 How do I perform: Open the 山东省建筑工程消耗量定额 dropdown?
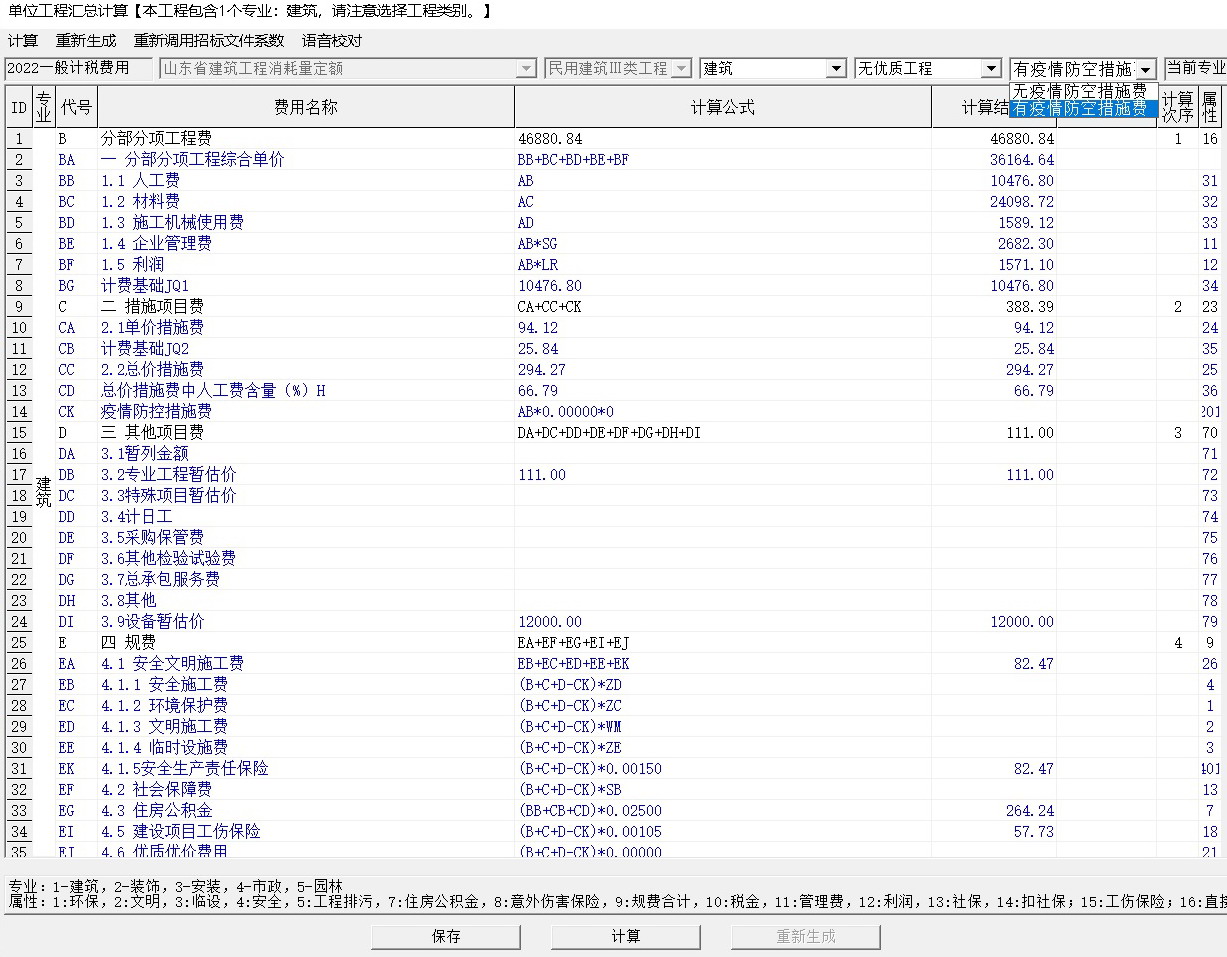(526, 69)
